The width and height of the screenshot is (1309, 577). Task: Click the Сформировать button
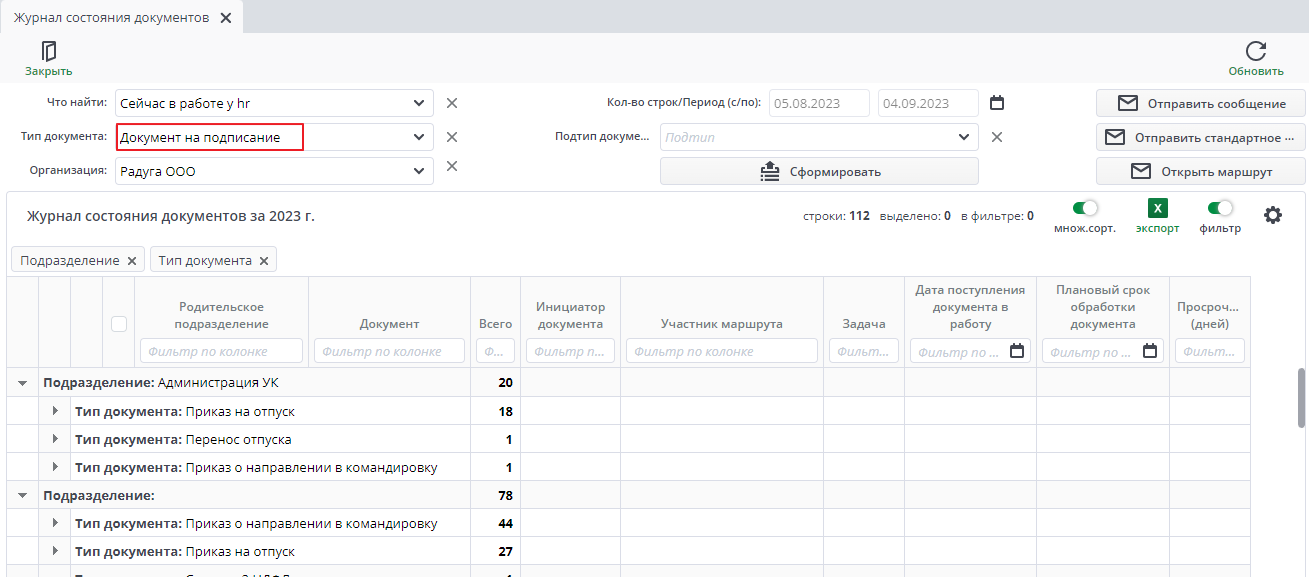coord(819,171)
